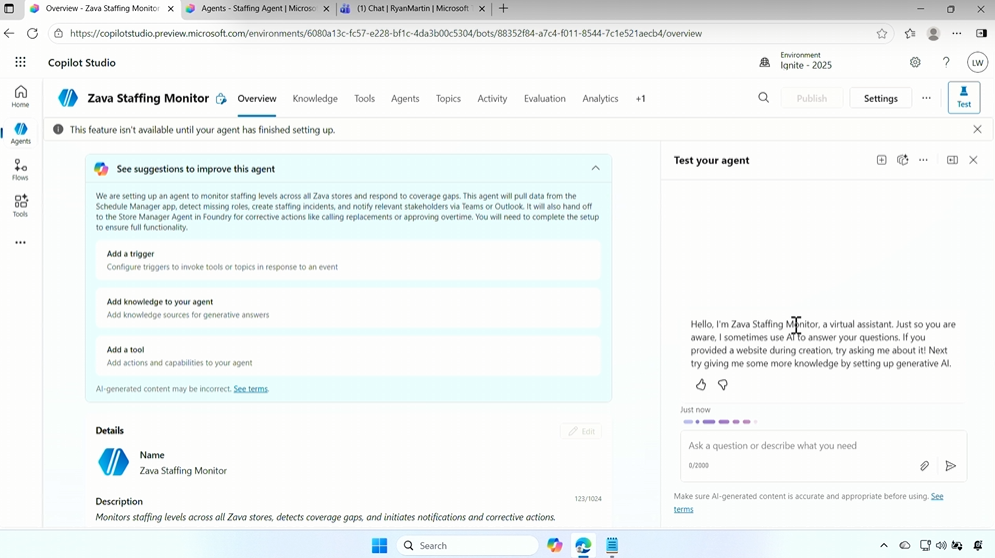Open Tools in left sidebar
Screen dimensions: 995x558
20,206
